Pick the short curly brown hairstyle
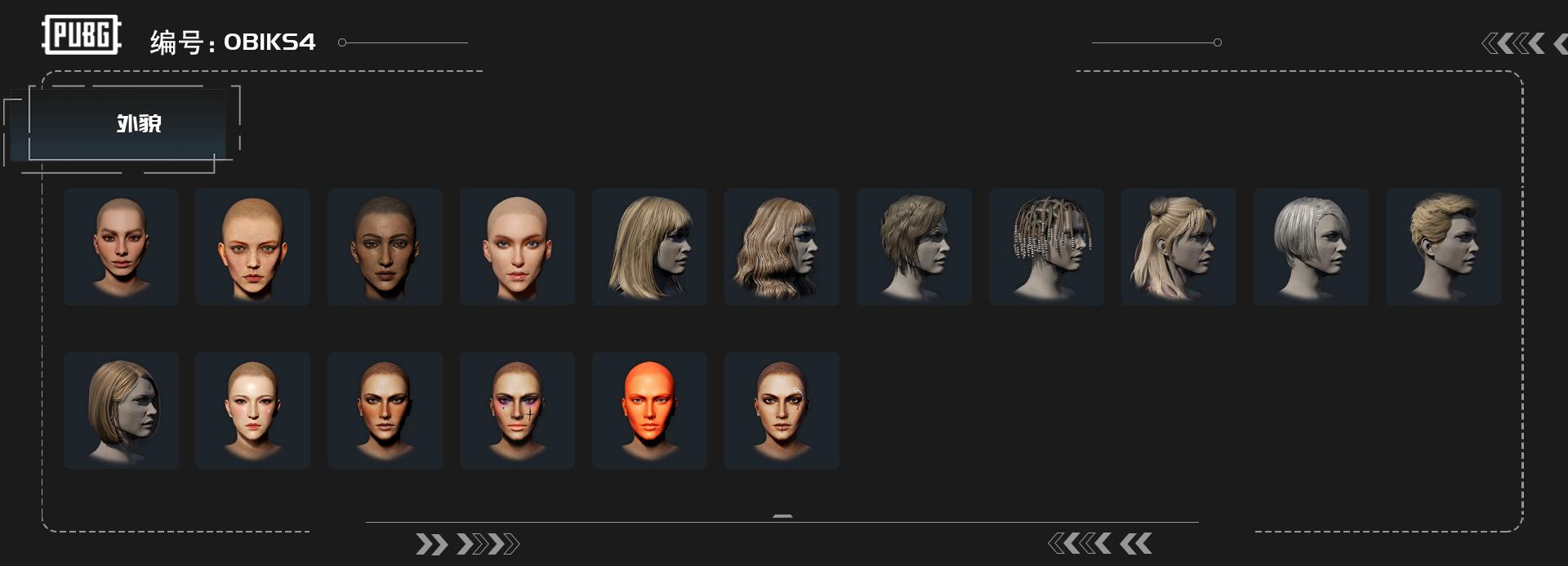The width and height of the screenshot is (1568, 566). click(914, 247)
